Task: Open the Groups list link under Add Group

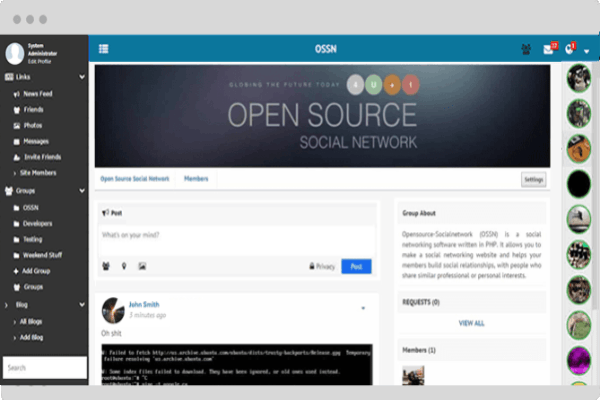Action: point(33,287)
